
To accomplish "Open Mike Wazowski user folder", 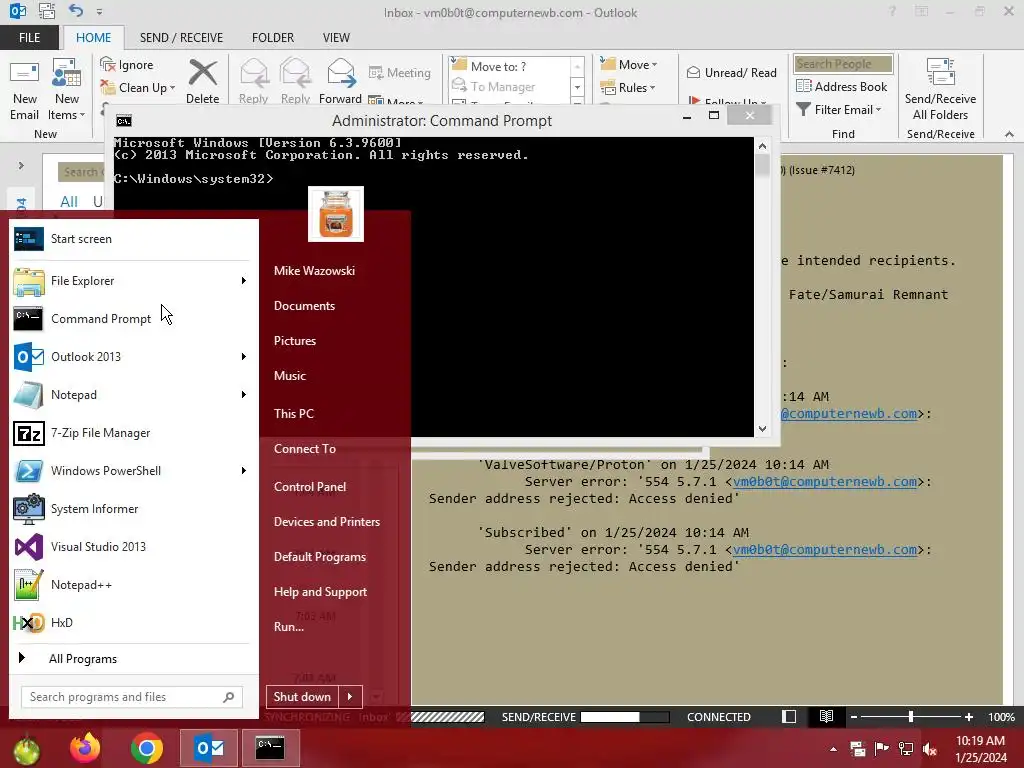I will pyautogui.click(x=314, y=270).
